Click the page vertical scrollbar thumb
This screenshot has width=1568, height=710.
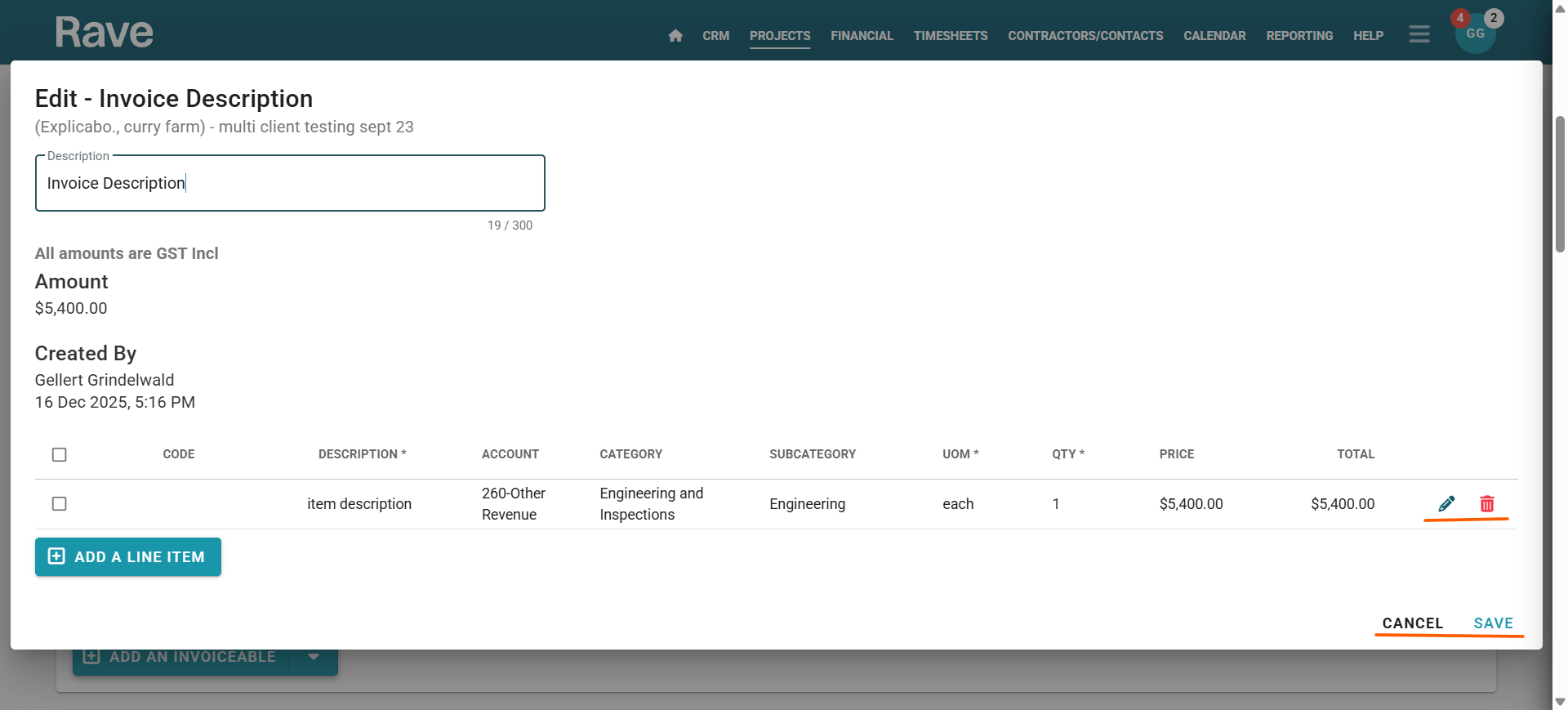pos(1560,184)
